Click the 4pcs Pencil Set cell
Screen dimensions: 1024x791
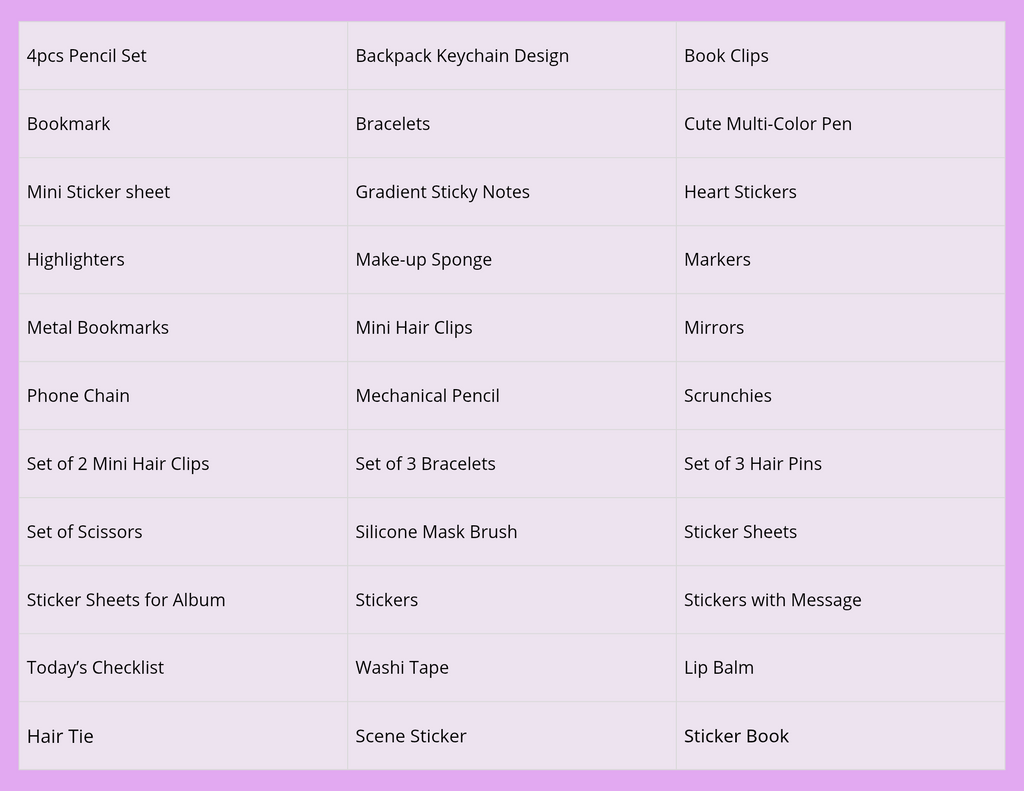(183, 56)
